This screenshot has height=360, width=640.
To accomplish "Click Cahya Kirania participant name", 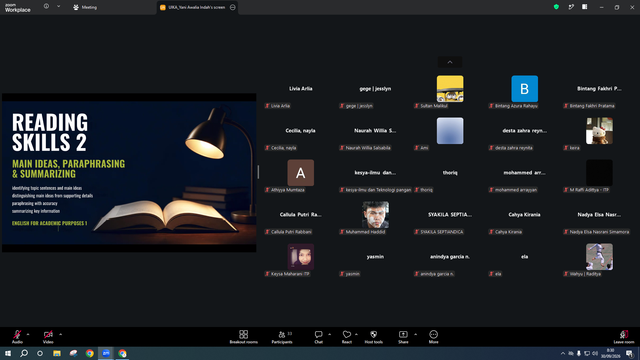I will pyautogui.click(x=524, y=215).
